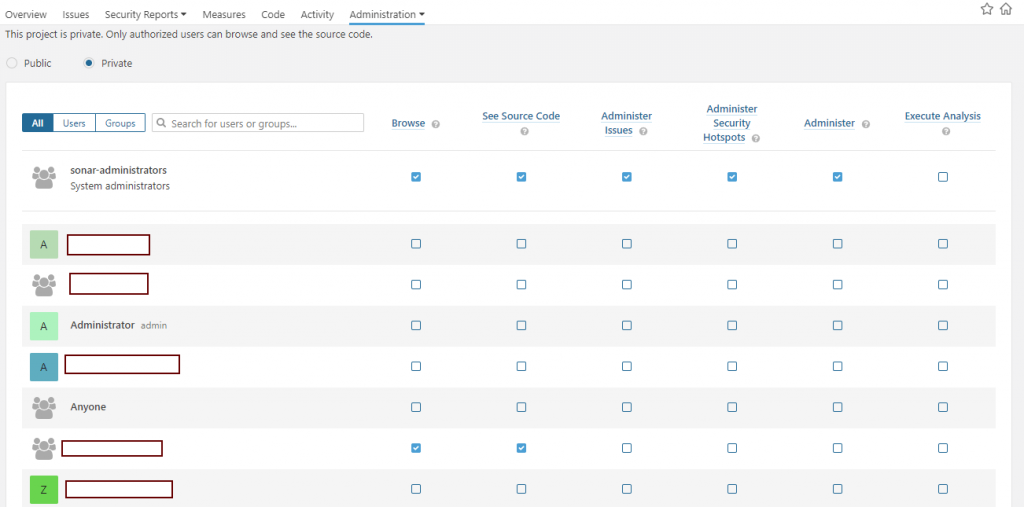Focus the search users or groups field
The width and height of the screenshot is (1024, 507).
point(258,123)
